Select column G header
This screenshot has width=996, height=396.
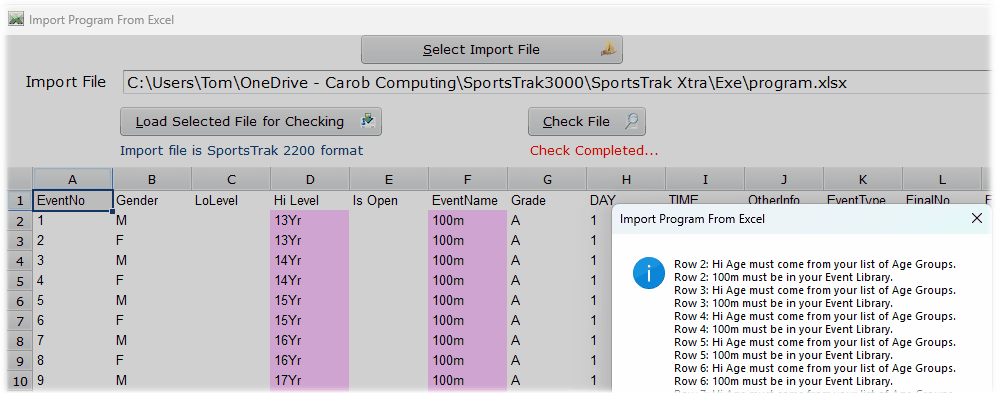pos(547,180)
